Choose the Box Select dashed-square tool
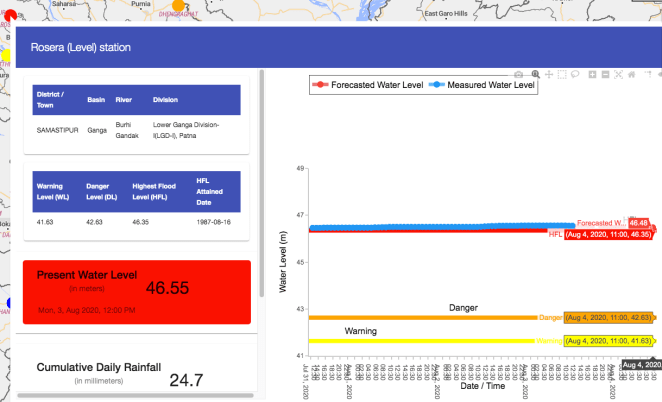 click(x=562, y=75)
